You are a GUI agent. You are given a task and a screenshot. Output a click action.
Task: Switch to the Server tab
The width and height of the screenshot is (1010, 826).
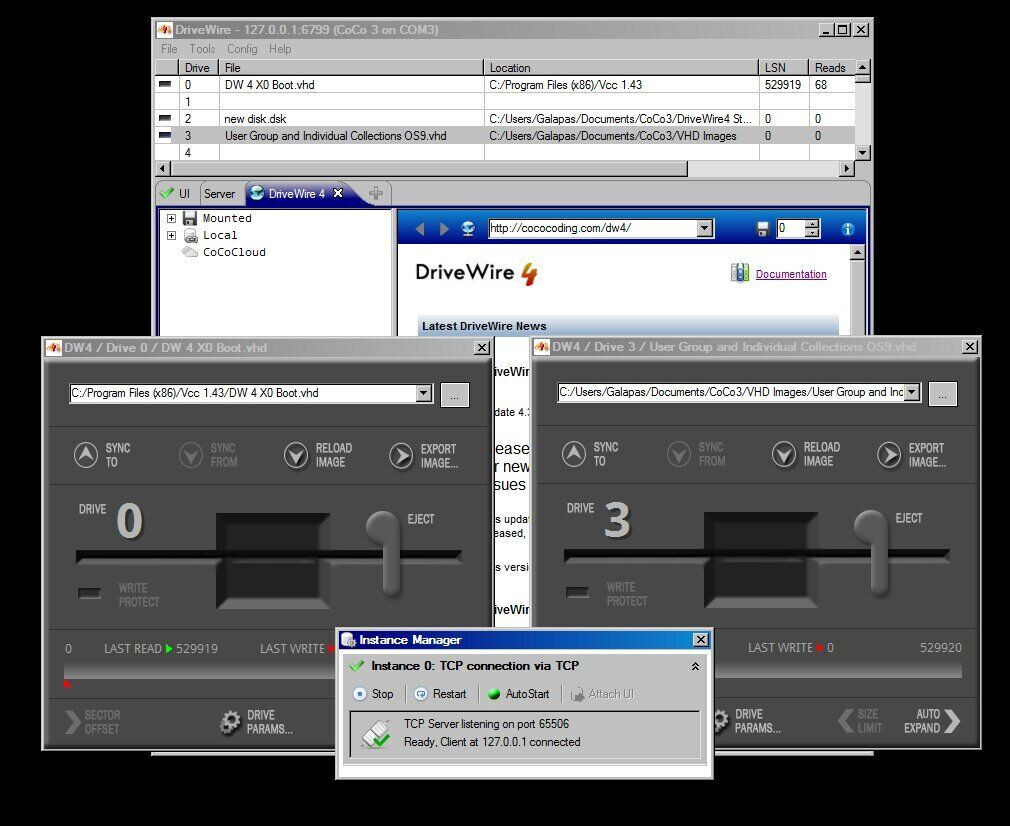(x=219, y=193)
